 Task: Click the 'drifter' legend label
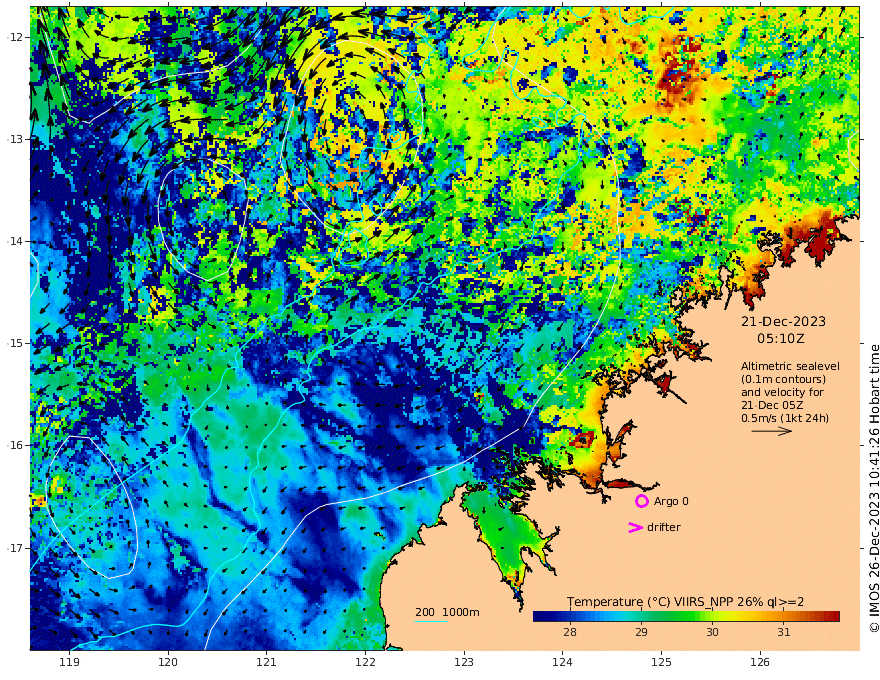pyautogui.click(x=663, y=527)
